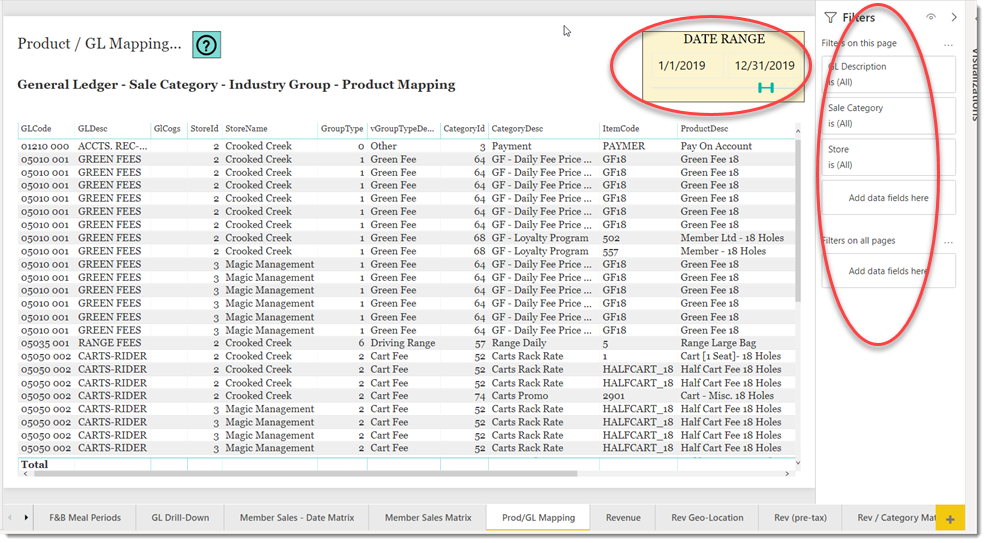Sort by StoreId column header
This screenshot has width=986, height=543.
[x=204, y=129]
